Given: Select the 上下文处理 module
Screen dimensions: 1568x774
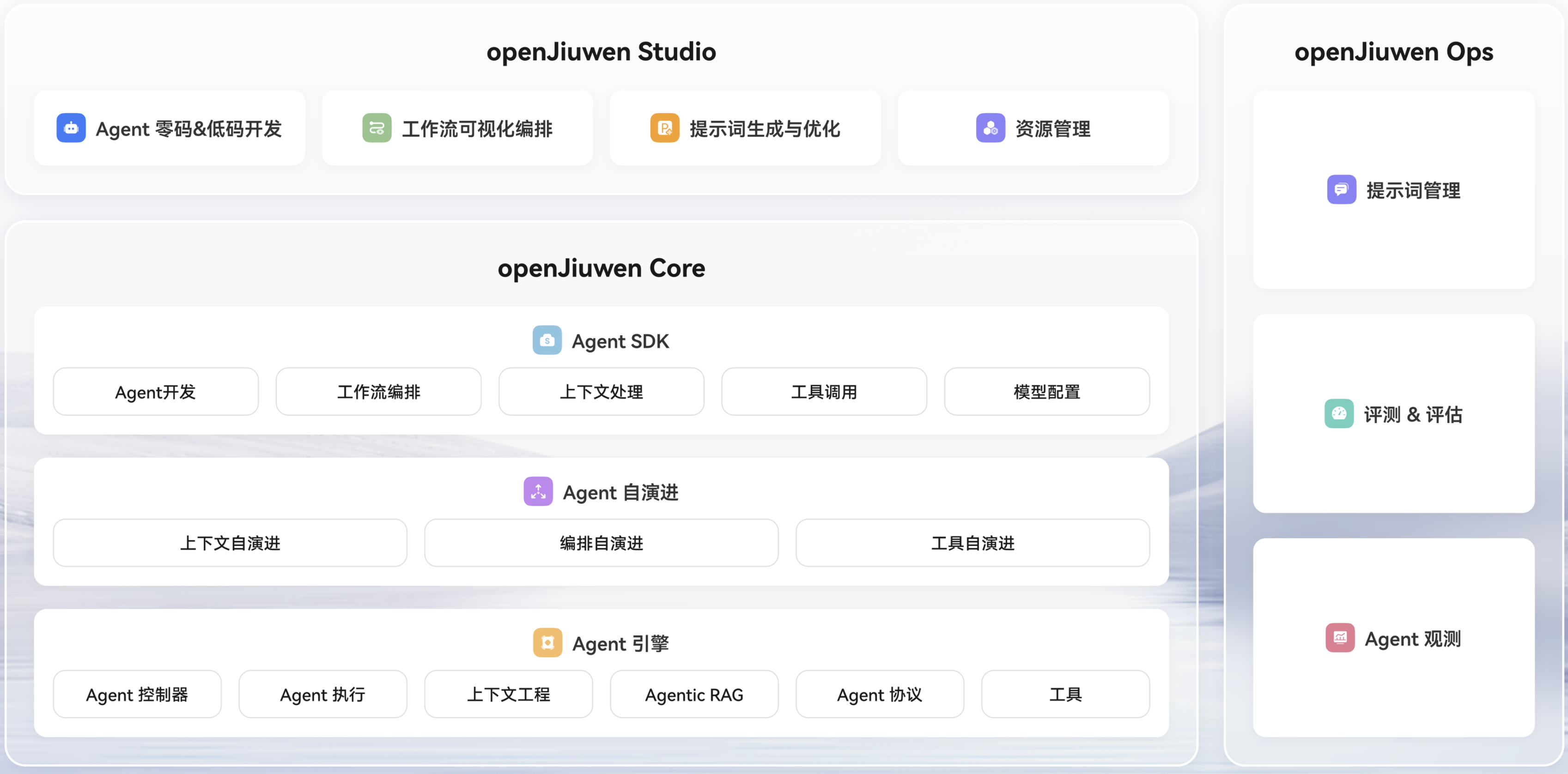Looking at the screenshot, I should pyautogui.click(x=602, y=392).
